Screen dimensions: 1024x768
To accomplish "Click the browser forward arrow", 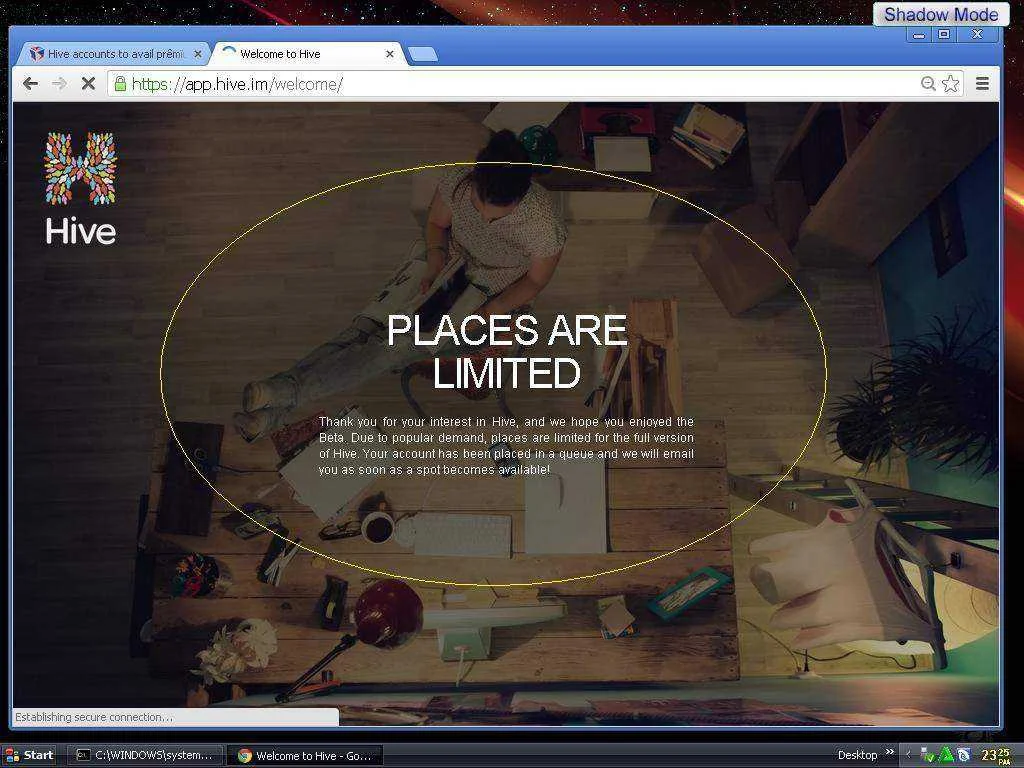I will 59,84.
